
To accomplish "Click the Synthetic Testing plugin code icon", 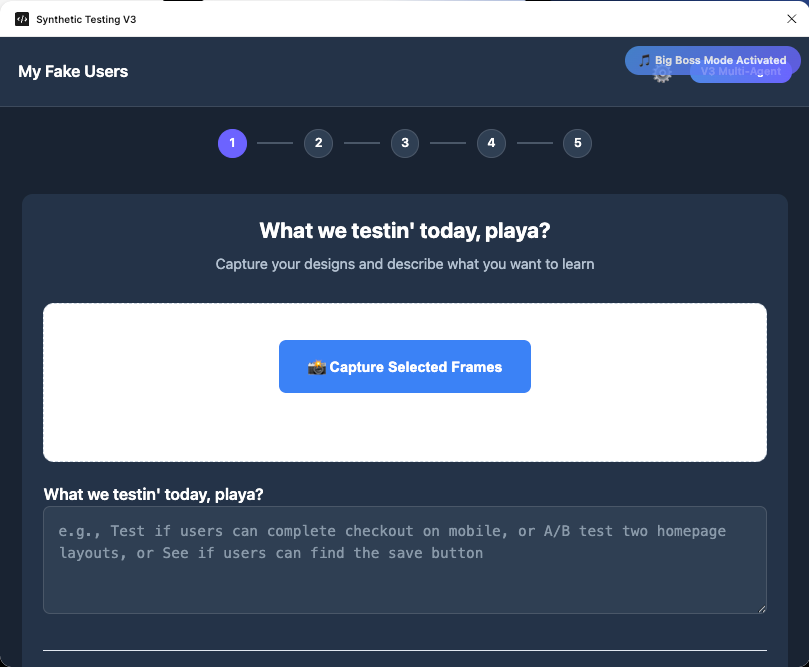I will click(22, 19).
